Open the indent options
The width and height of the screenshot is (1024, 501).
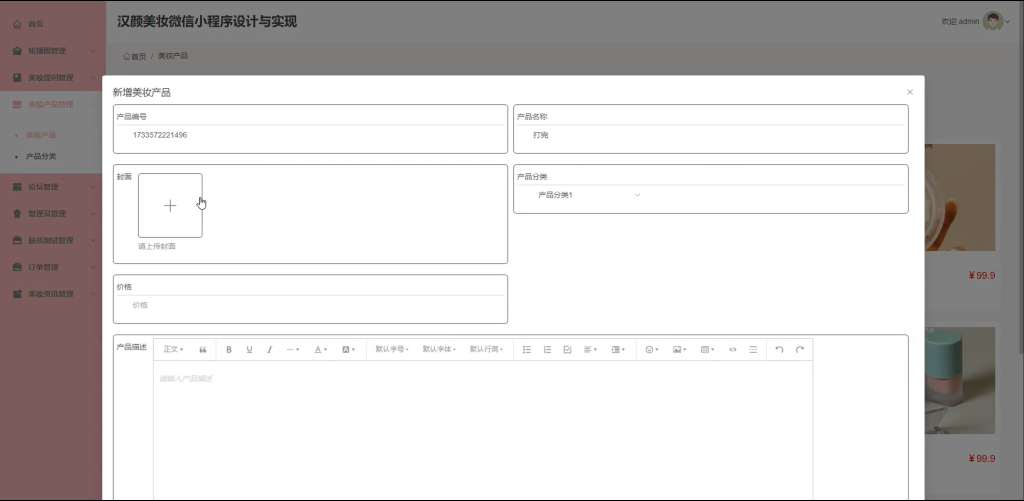[x=618, y=349]
